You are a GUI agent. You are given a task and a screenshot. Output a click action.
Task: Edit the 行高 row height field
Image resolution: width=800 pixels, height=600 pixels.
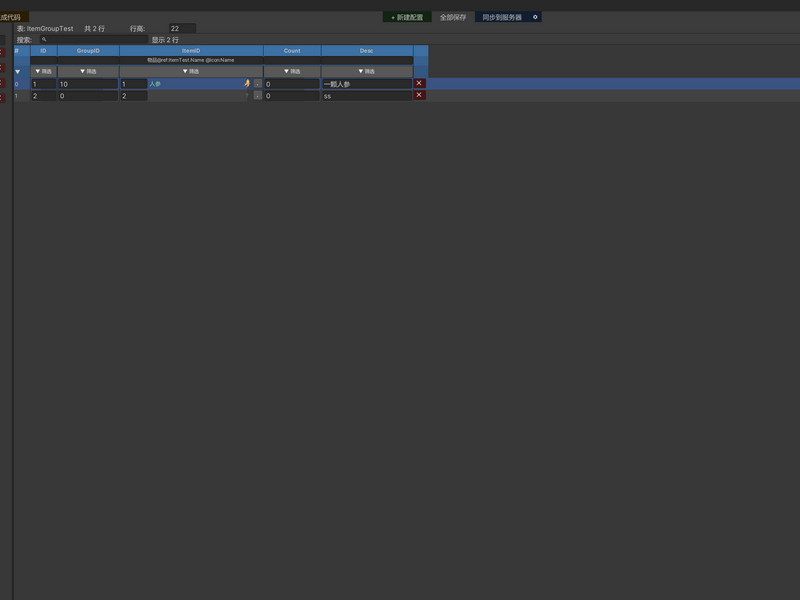(x=182, y=29)
